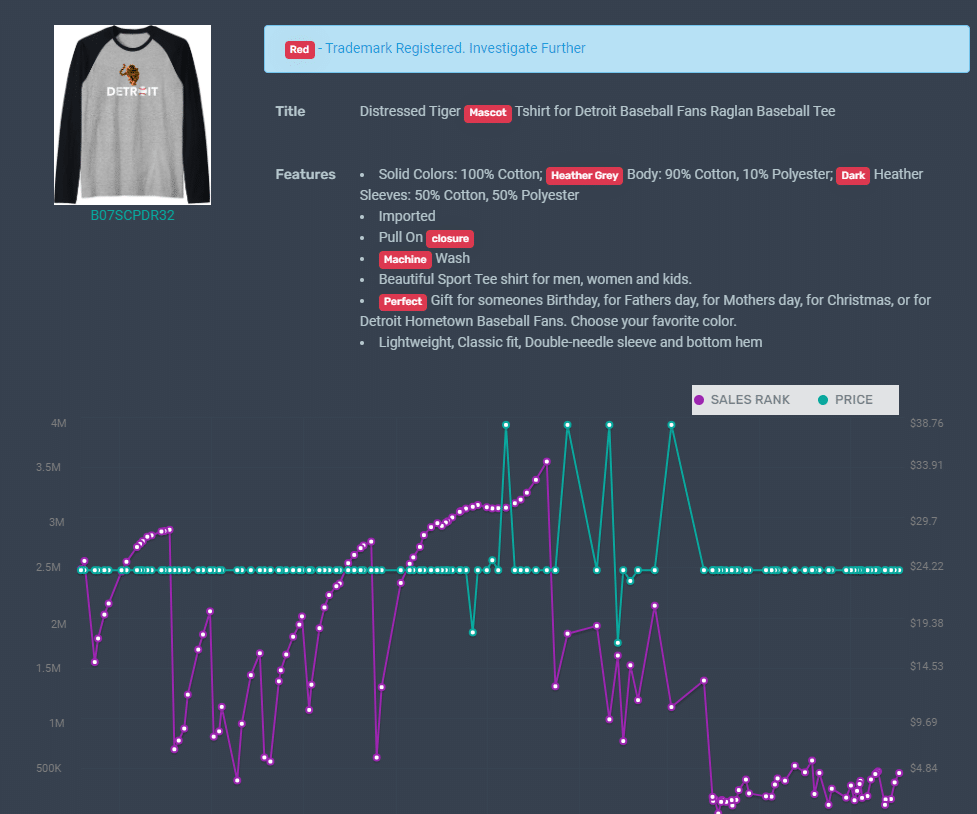The width and height of the screenshot is (977, 814).
Task: Click the $19.38 price axis label
Action: point(927,623)
